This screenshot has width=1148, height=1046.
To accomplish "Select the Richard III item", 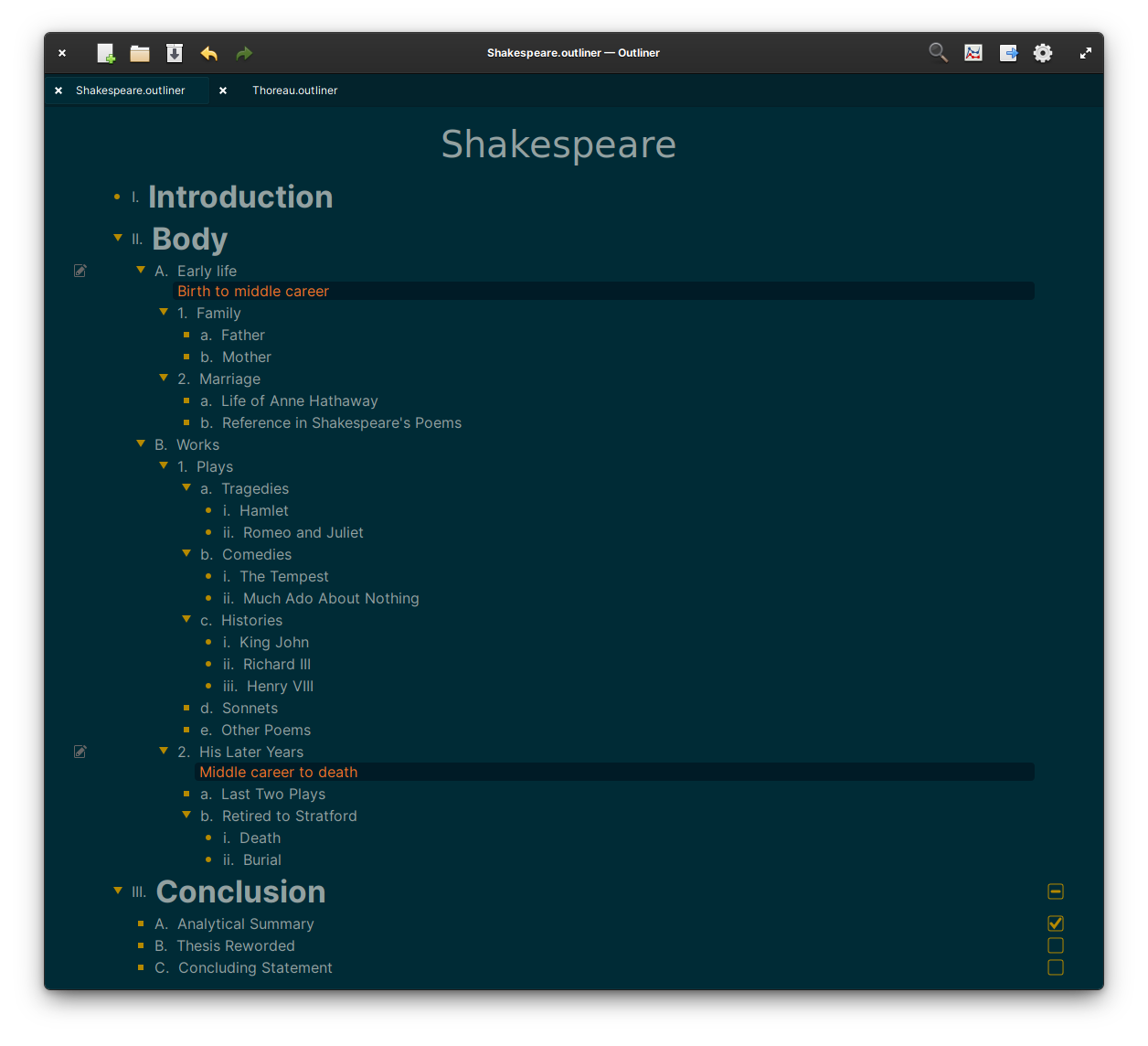I will coord(277,665).
